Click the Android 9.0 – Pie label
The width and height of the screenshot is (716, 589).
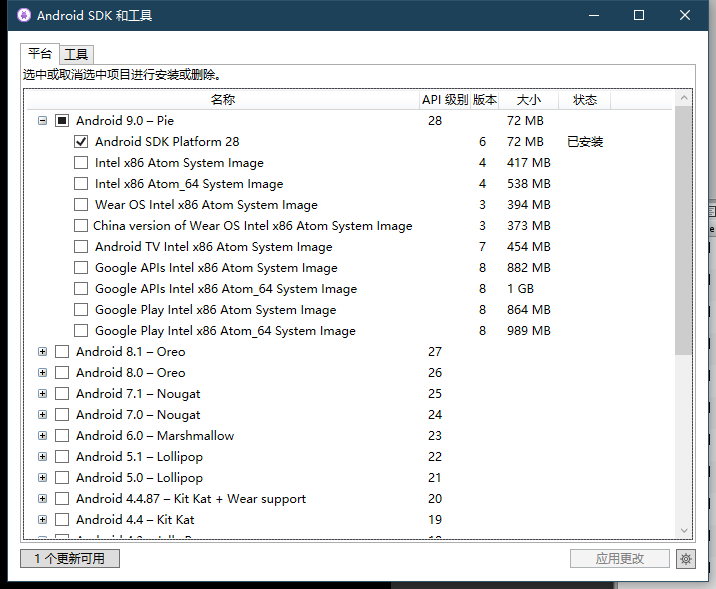point(125,121)
